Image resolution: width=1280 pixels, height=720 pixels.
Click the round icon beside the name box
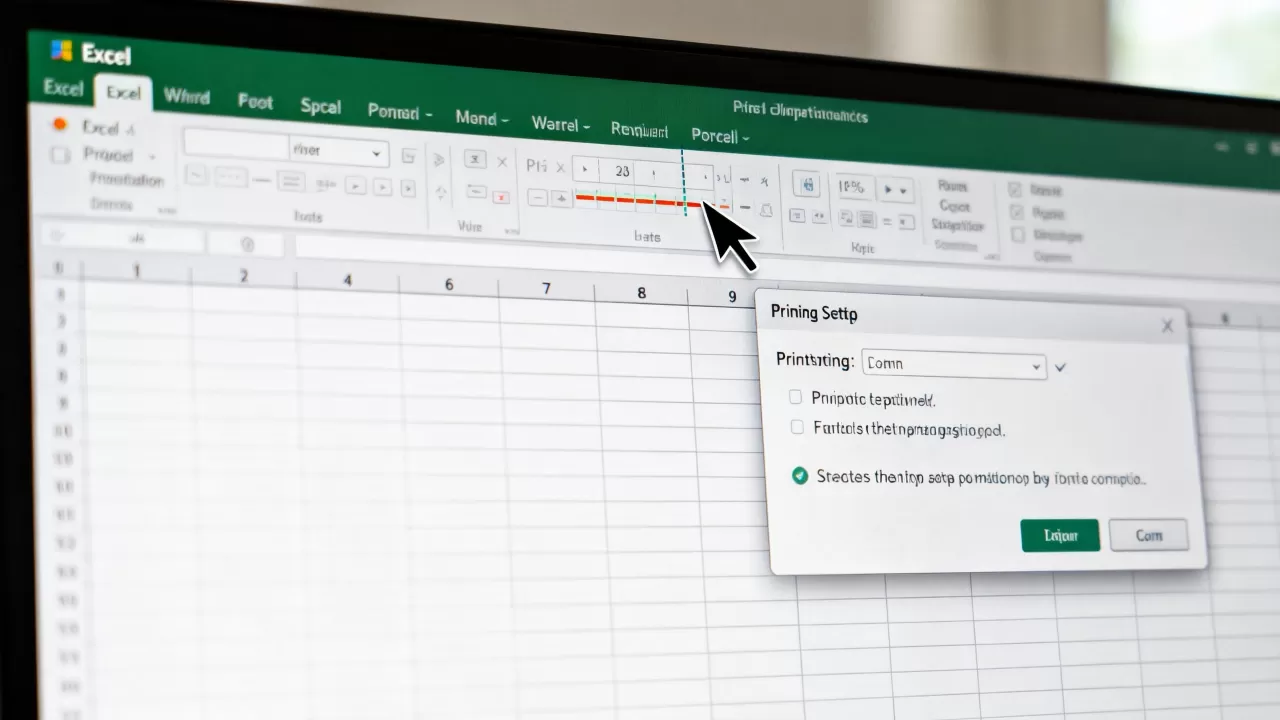tap(247, 244)
